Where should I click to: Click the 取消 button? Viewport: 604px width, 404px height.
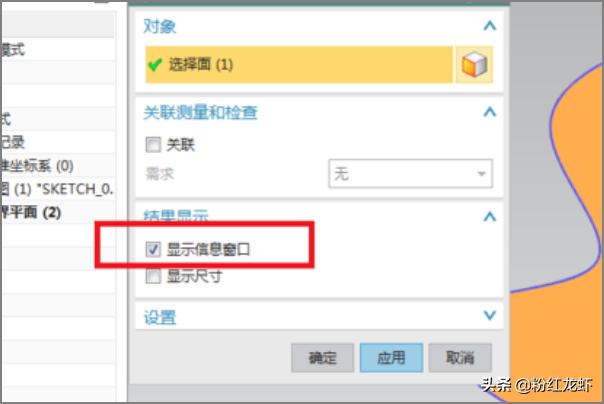(460, 358)
